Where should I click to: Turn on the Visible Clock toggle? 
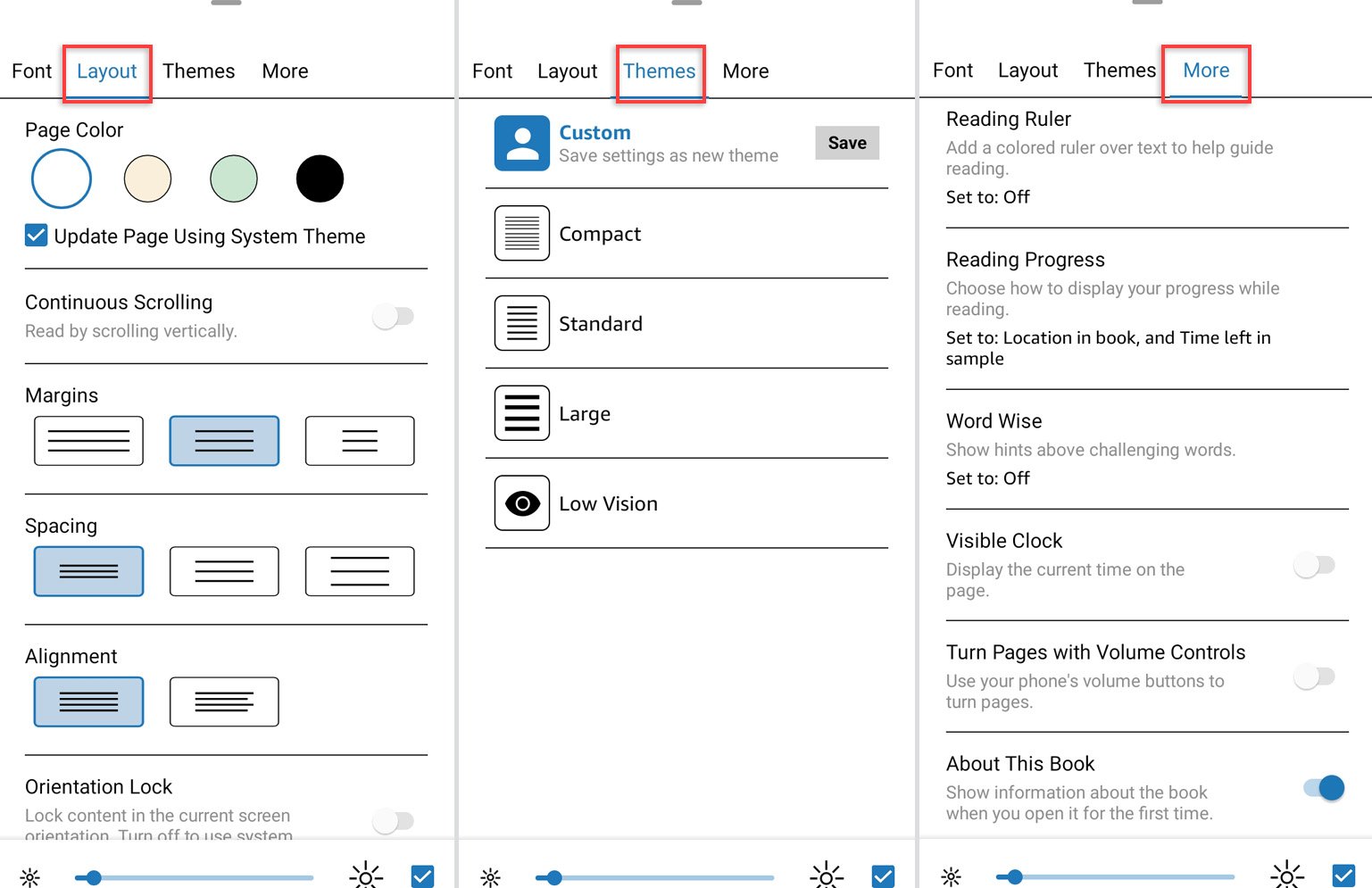[x=1314, y=565]
